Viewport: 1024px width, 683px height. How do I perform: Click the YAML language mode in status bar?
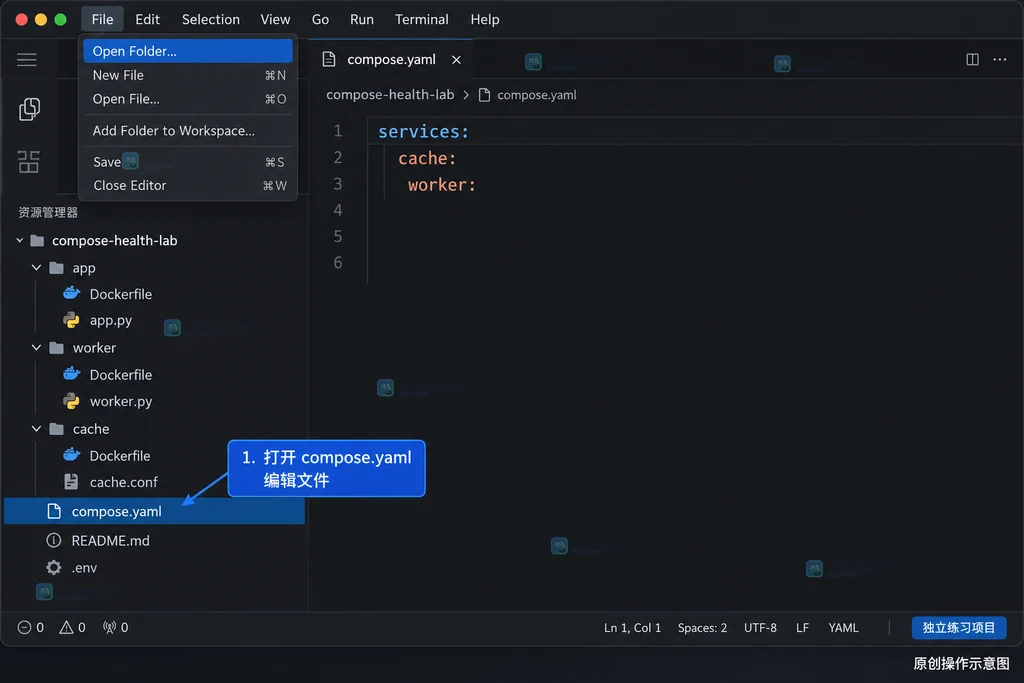coord(843,627)
